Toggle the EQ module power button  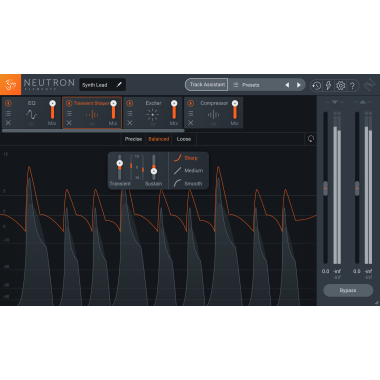coord(8,103)
